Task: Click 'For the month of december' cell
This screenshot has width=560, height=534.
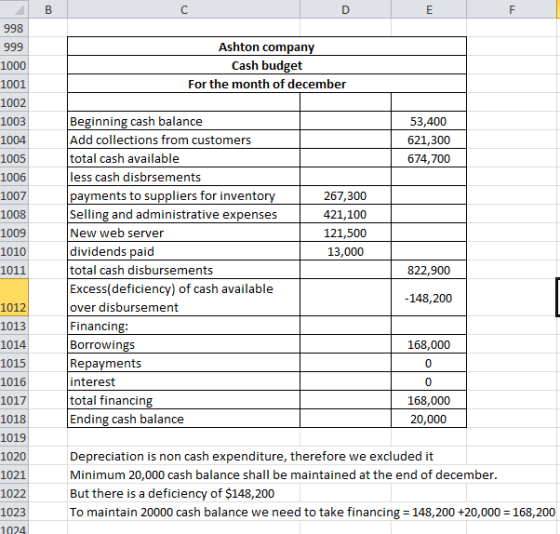Action: tap(267, 84)
